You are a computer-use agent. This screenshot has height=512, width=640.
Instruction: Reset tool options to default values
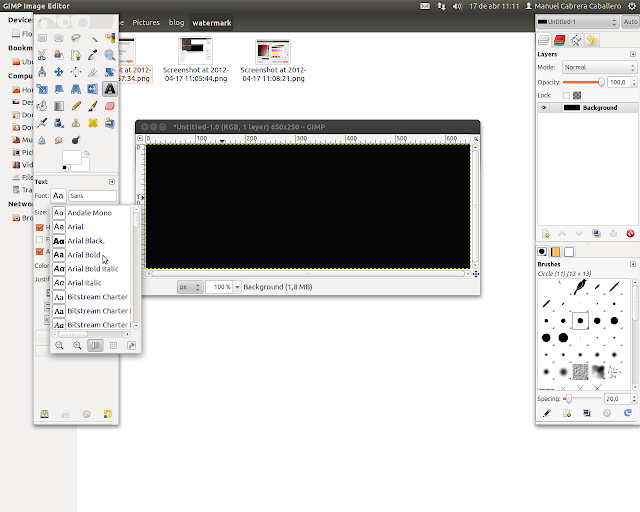(107, 414)
